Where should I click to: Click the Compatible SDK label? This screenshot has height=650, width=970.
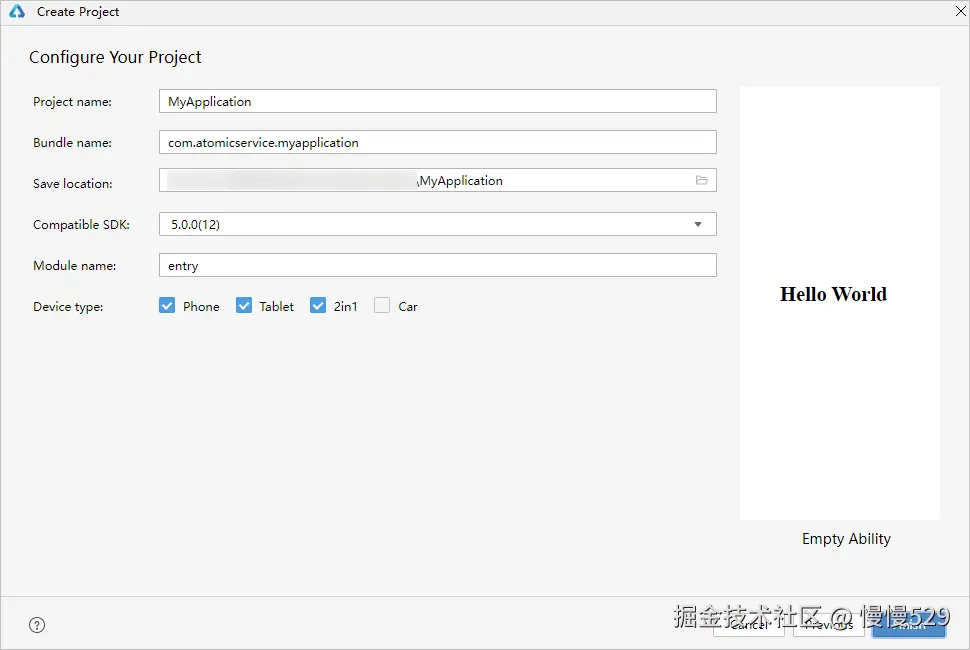click(x=82, y=225)
